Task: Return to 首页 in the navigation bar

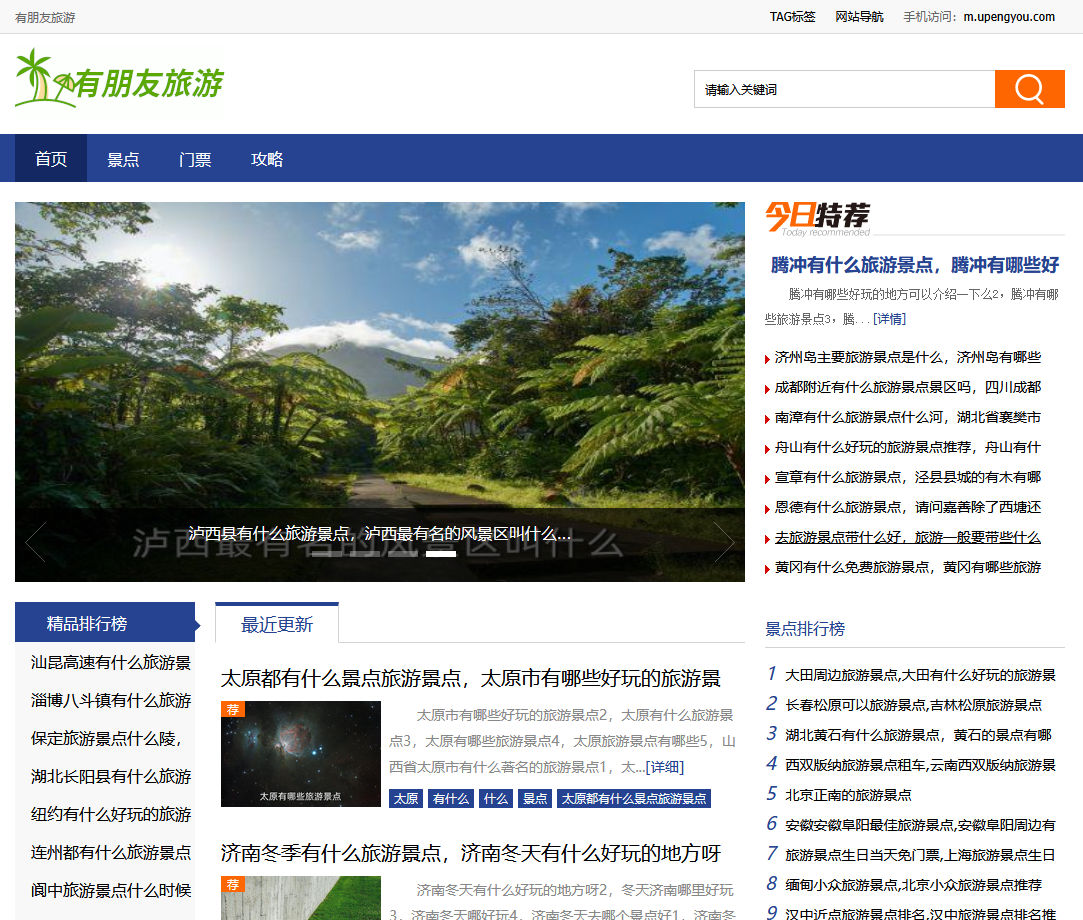Action: tap(51, 159)
